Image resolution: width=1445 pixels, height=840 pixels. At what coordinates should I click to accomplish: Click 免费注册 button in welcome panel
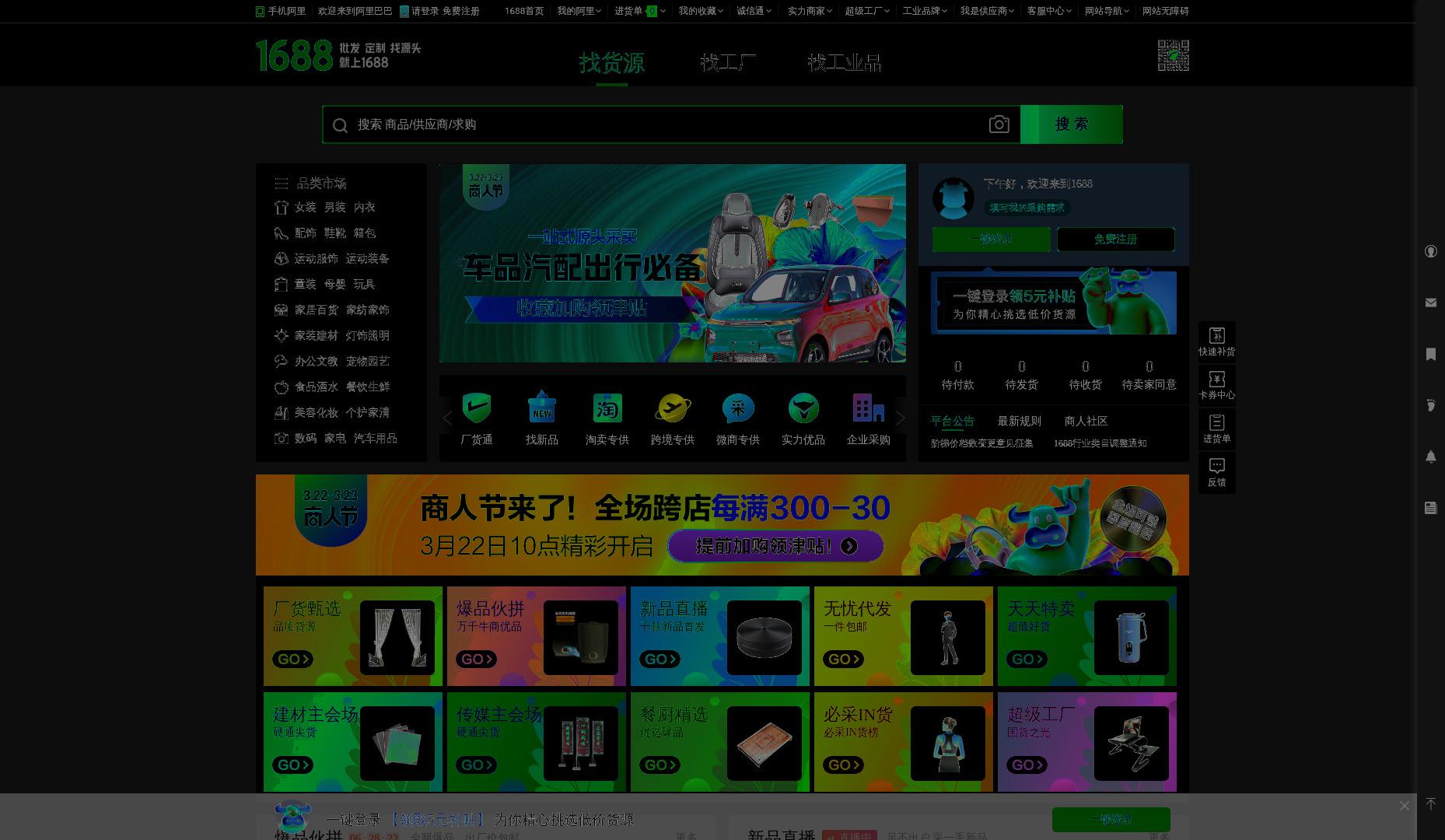pyautogui.click(x=1115, y=240)
